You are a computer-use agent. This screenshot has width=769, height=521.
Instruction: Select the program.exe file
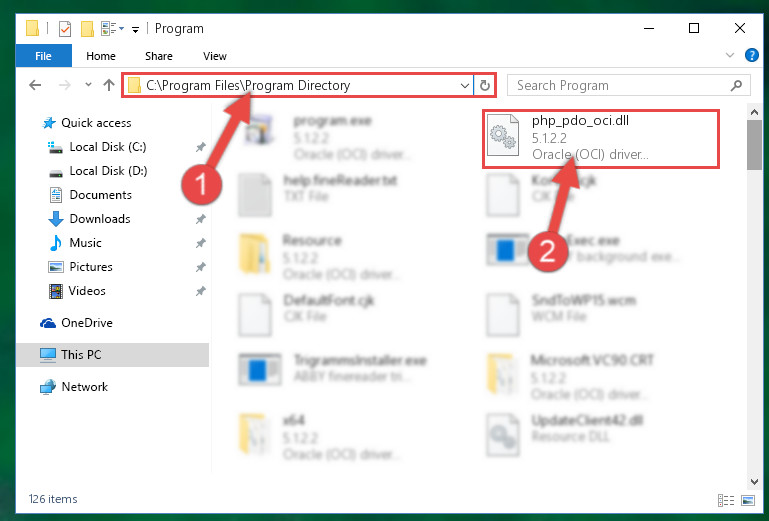(329, 137)
